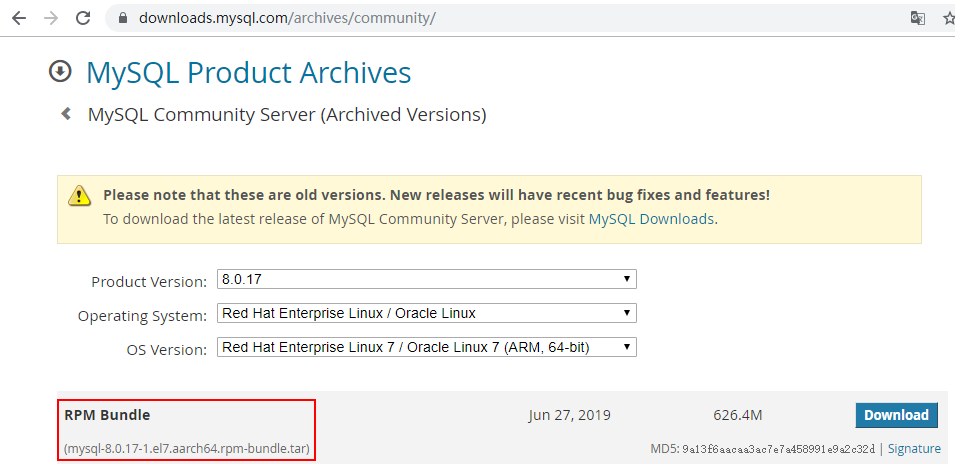This screenshot has height=468, width=955.
Task: Click the blue Download button for RPM Bundle
Action: (x=897, y=415)
